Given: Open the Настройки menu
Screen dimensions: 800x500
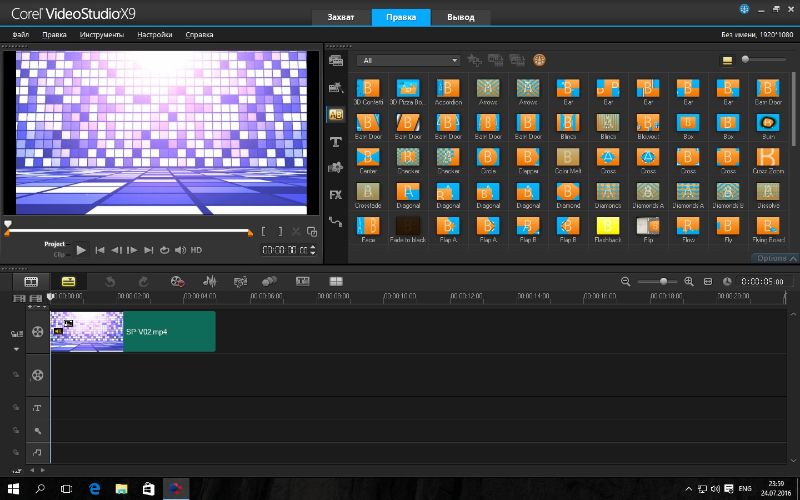Looking at the screenshot, I should click(155, 35).
